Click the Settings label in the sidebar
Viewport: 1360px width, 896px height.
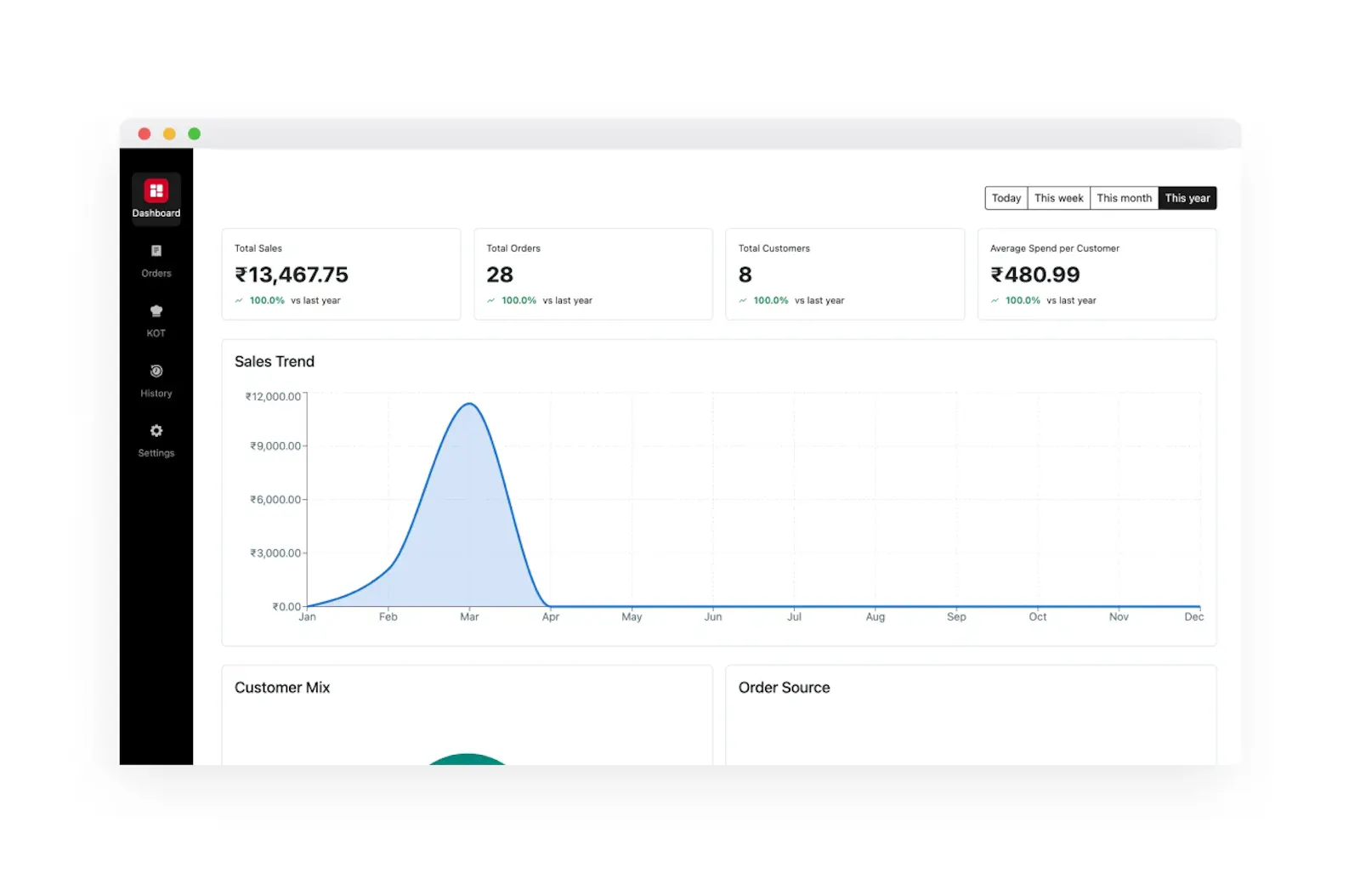click(156, 453)
